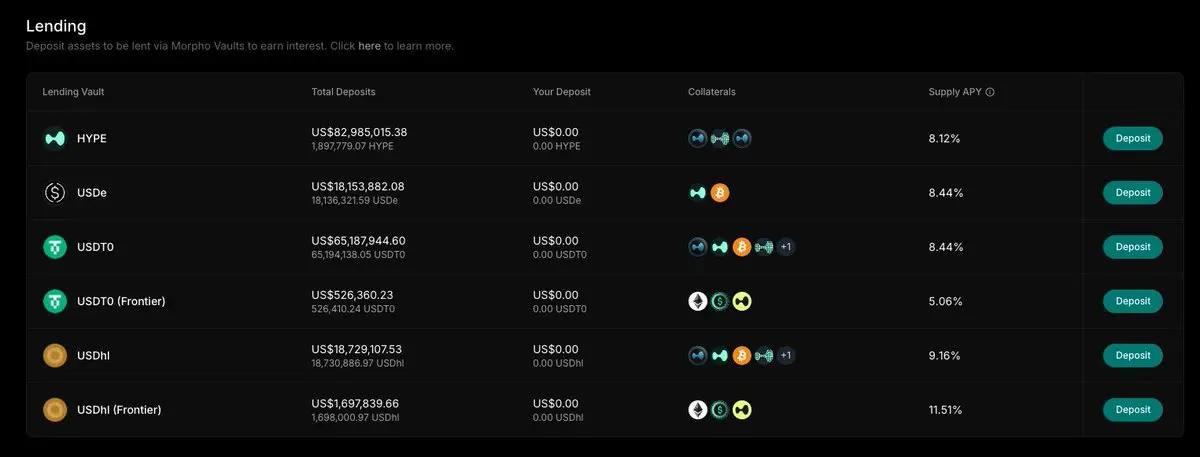Click the Supply APY column header
1200x457 pixels.
pos(954,92)
